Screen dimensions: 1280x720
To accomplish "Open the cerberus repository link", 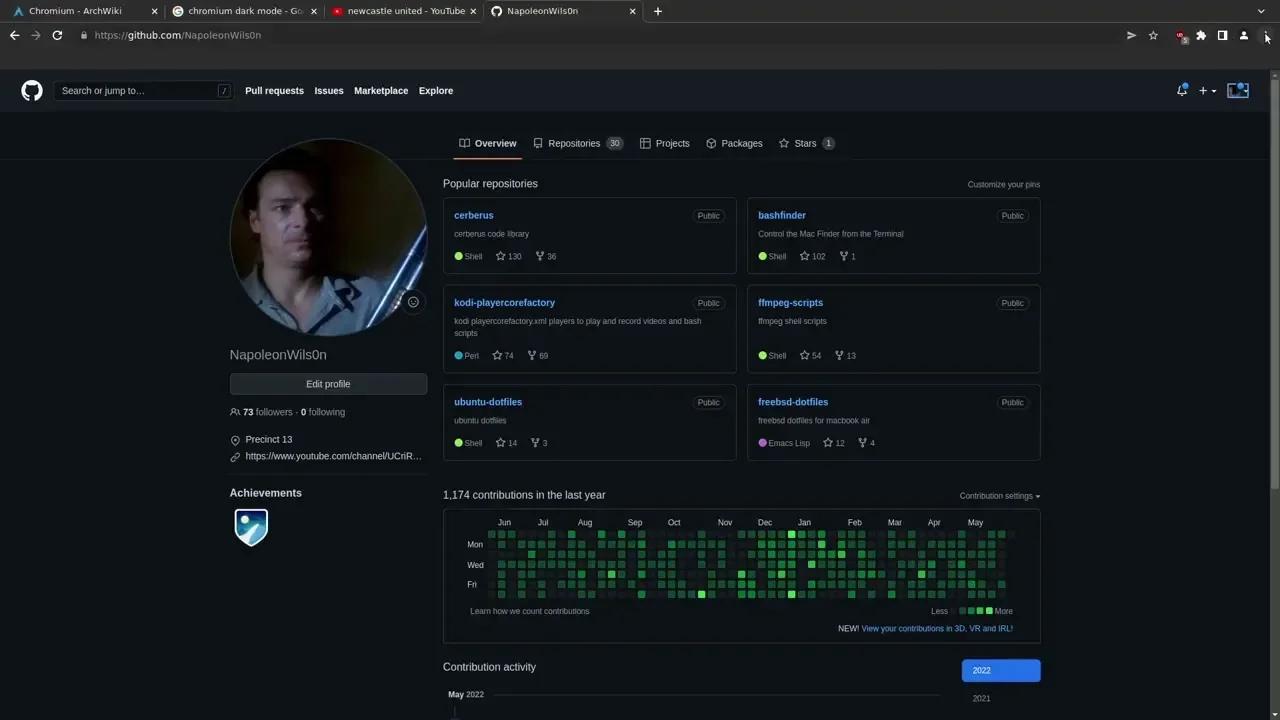I will (474, 215).
